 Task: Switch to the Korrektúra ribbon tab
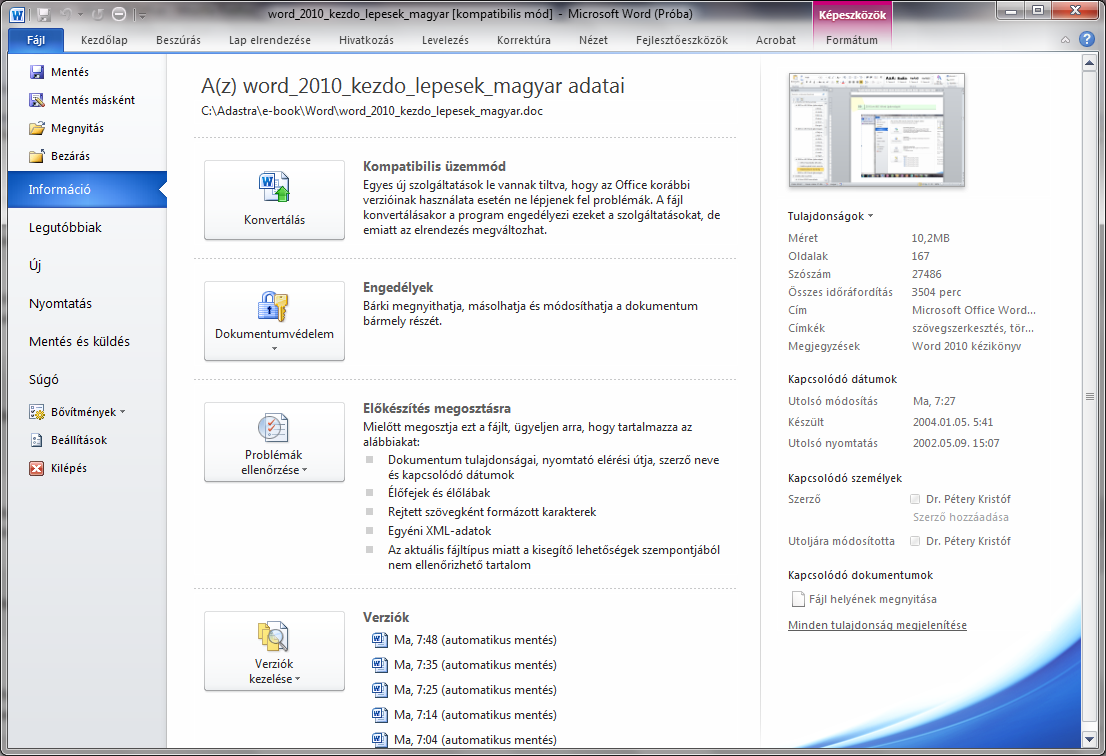tap(523, 40)
